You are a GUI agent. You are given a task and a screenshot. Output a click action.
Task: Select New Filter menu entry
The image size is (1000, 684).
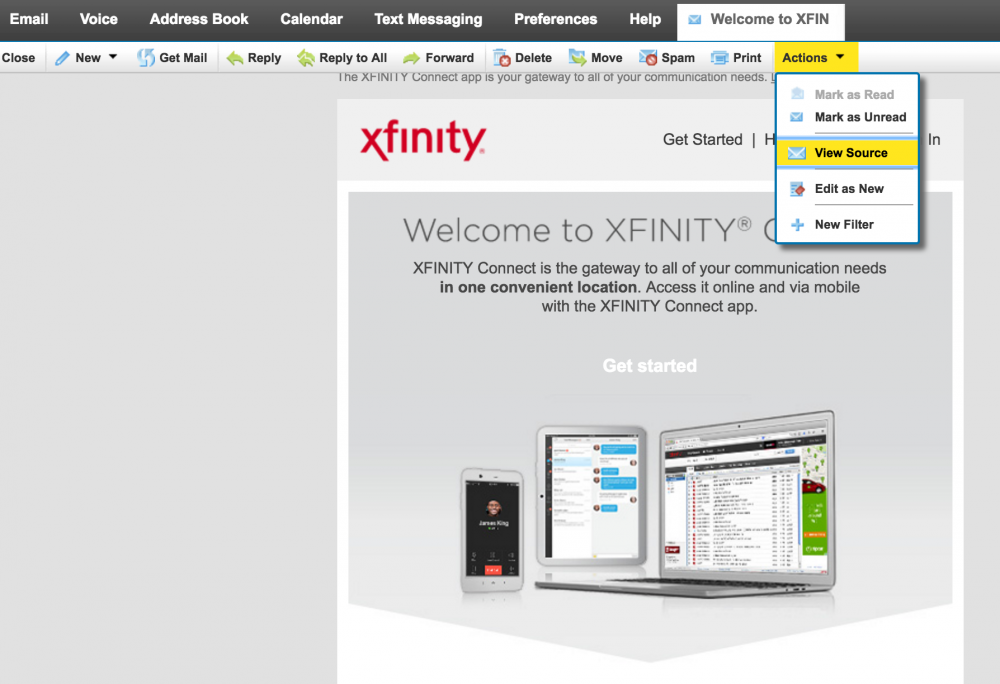coord(847,224)
